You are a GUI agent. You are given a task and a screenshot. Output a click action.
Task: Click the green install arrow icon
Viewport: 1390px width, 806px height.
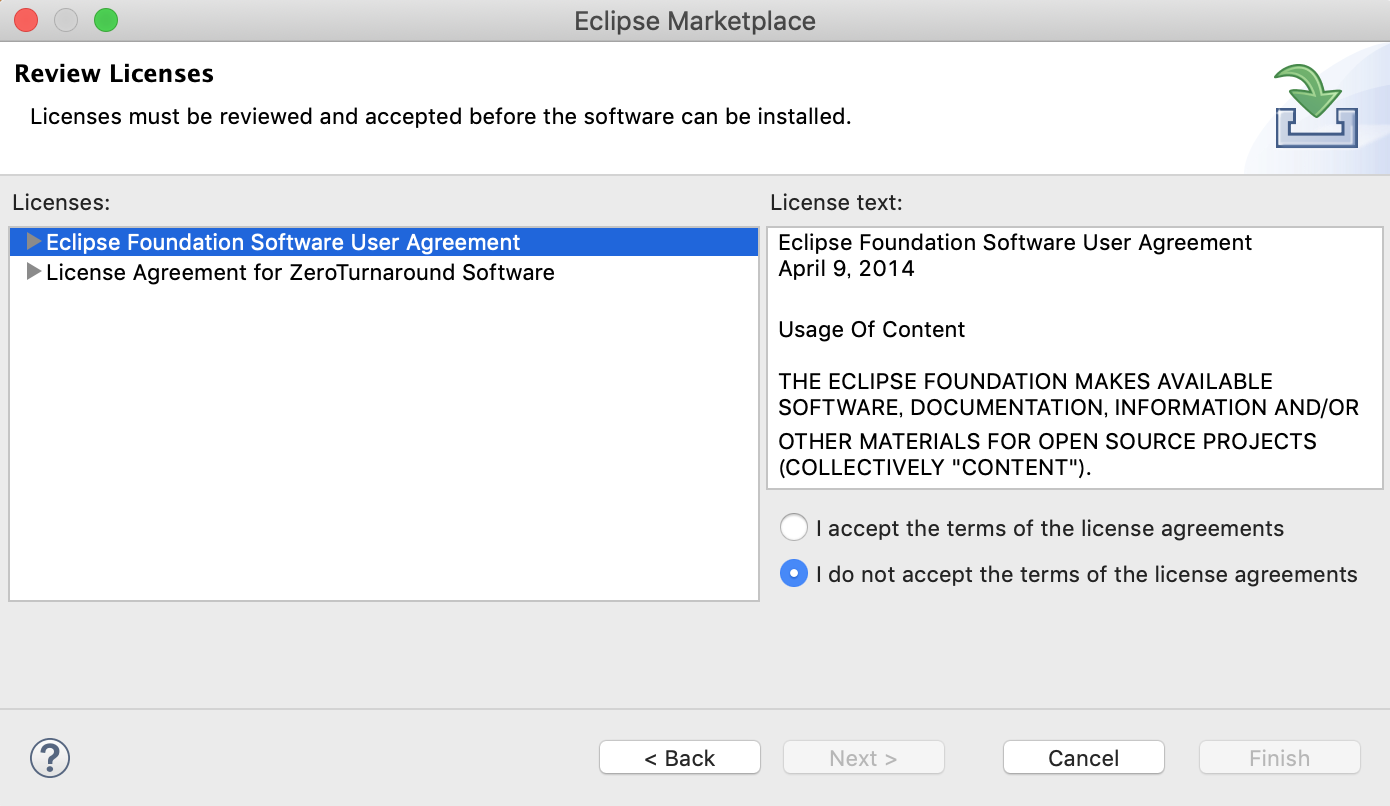click(x=1315, y=106)
